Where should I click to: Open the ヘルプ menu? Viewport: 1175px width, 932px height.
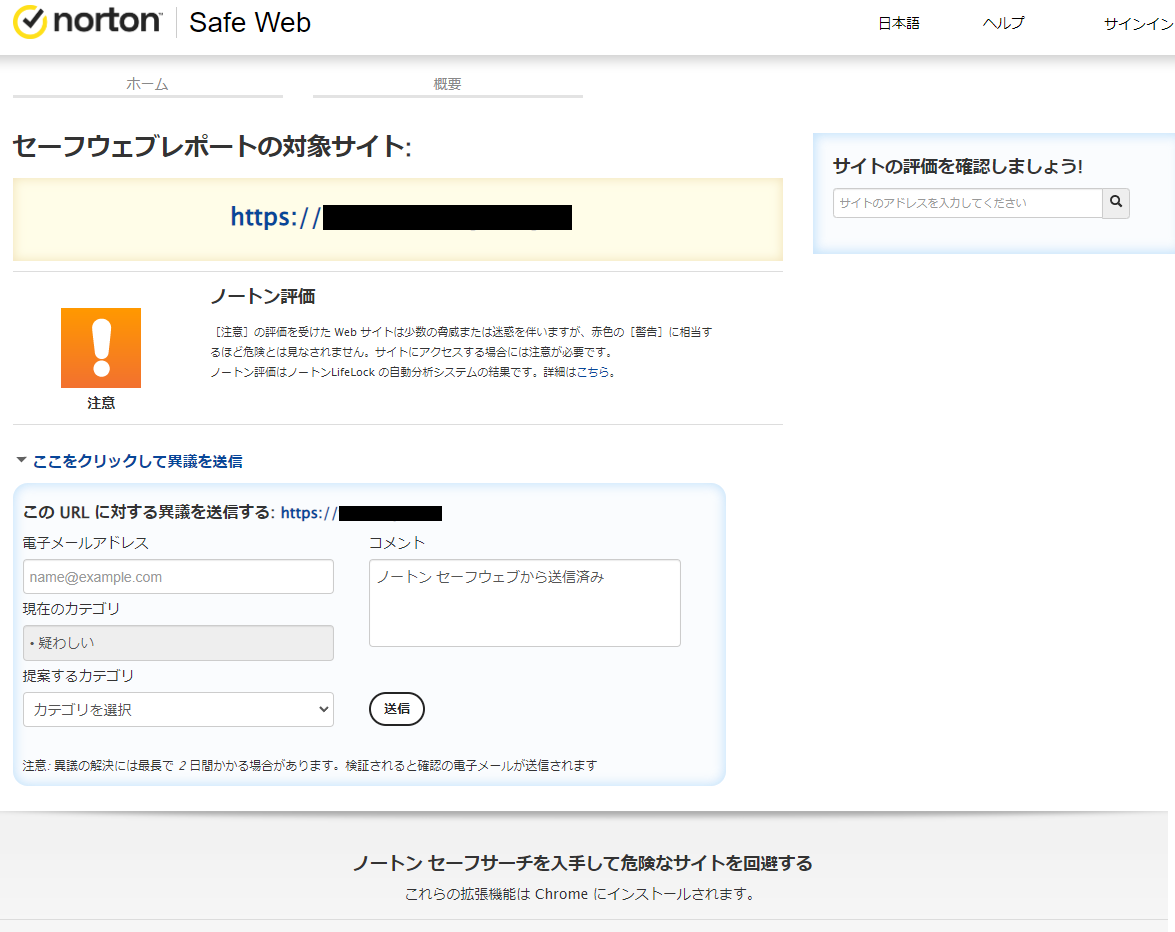(1003, 22)
